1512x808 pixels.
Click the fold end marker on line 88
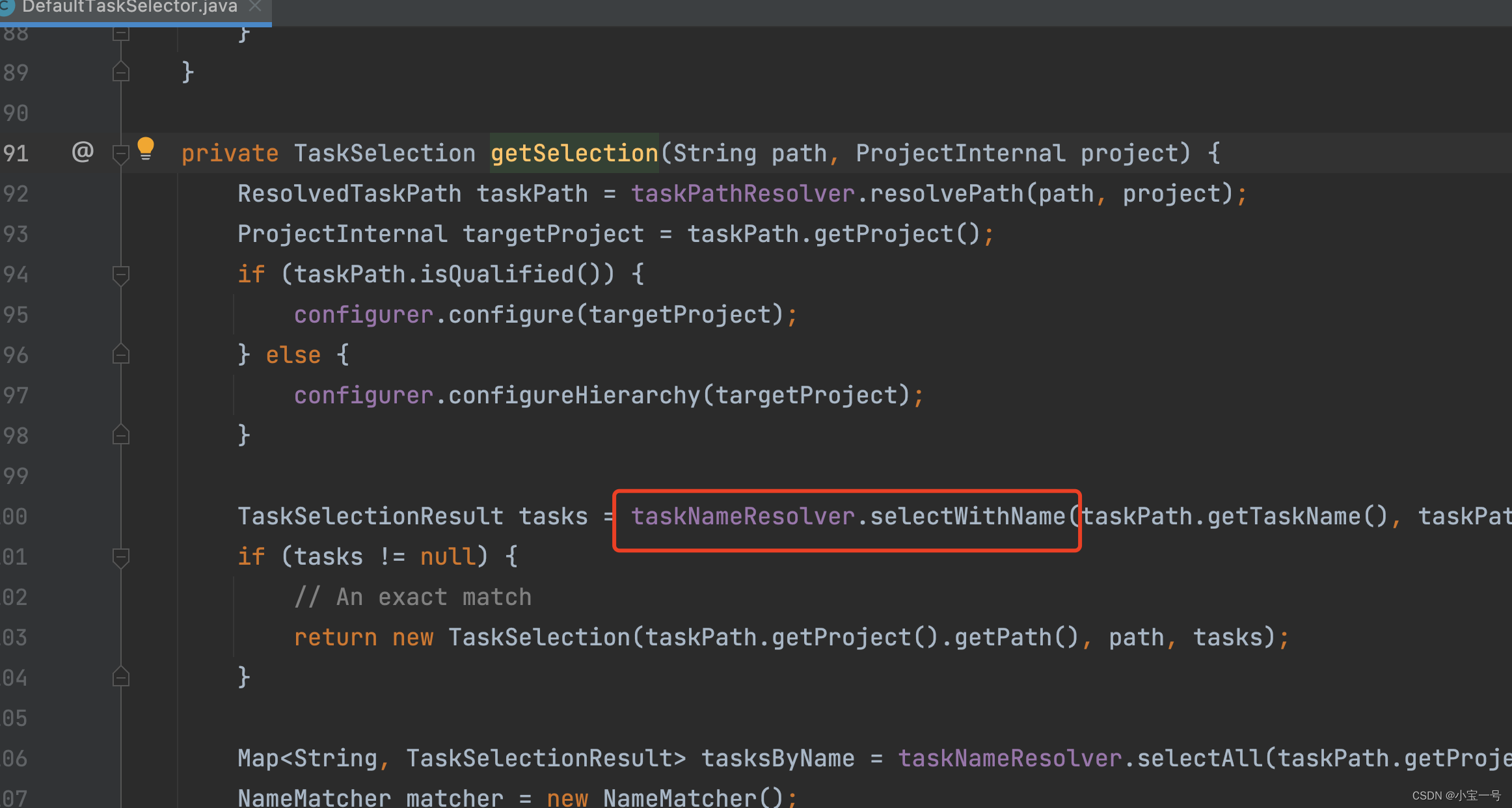pyautogui.click(x=120, y=33)
